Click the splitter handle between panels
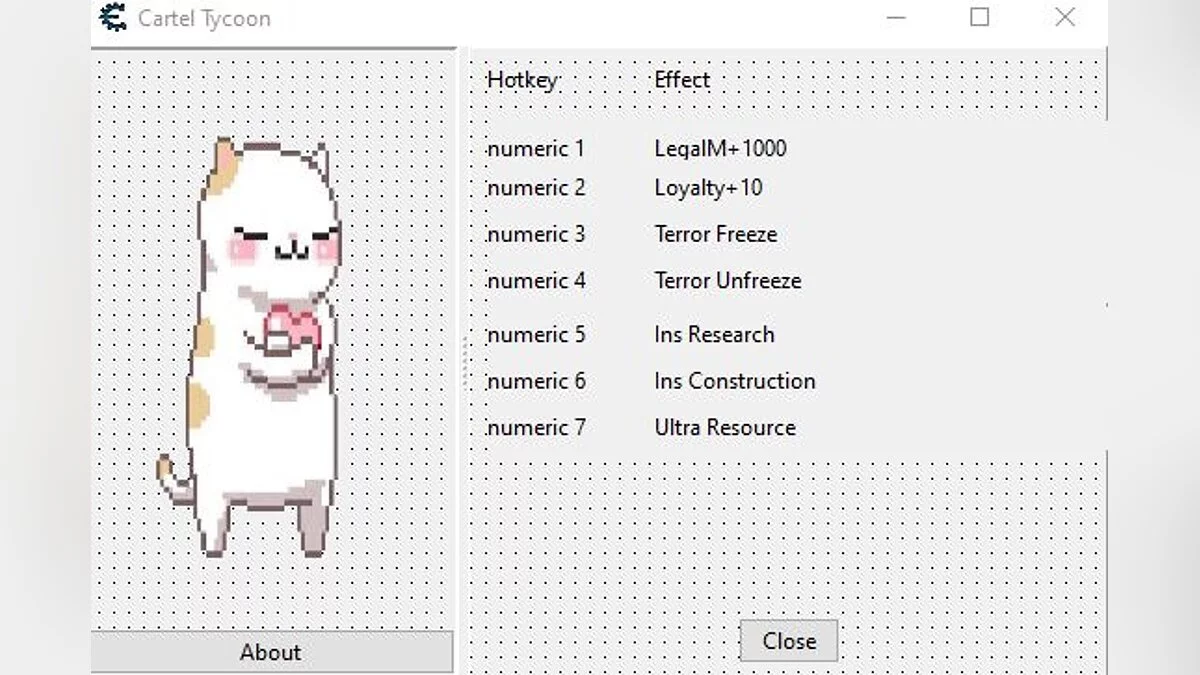Image resolution: width=1200 pixels, height=675 pixels. click(x=464, y=362)
